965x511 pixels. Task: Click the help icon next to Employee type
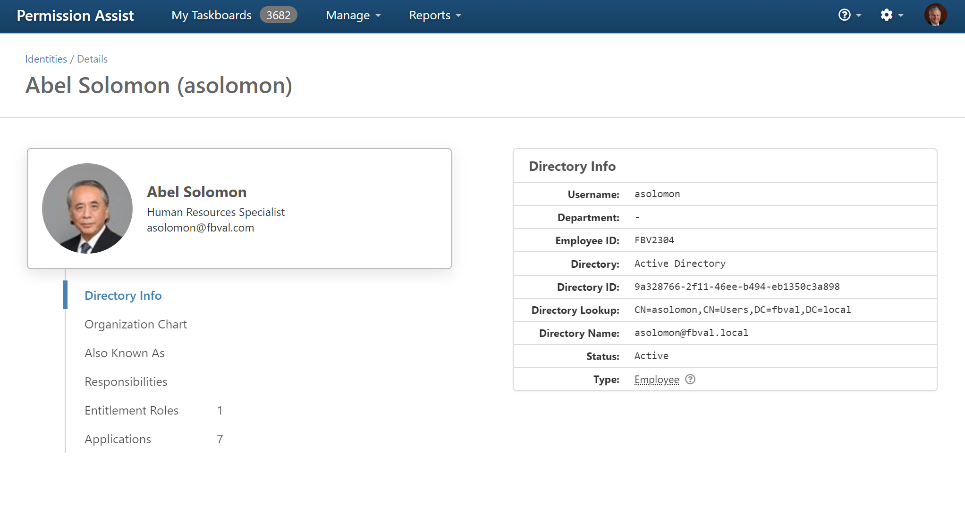click(x=690, y=380)
